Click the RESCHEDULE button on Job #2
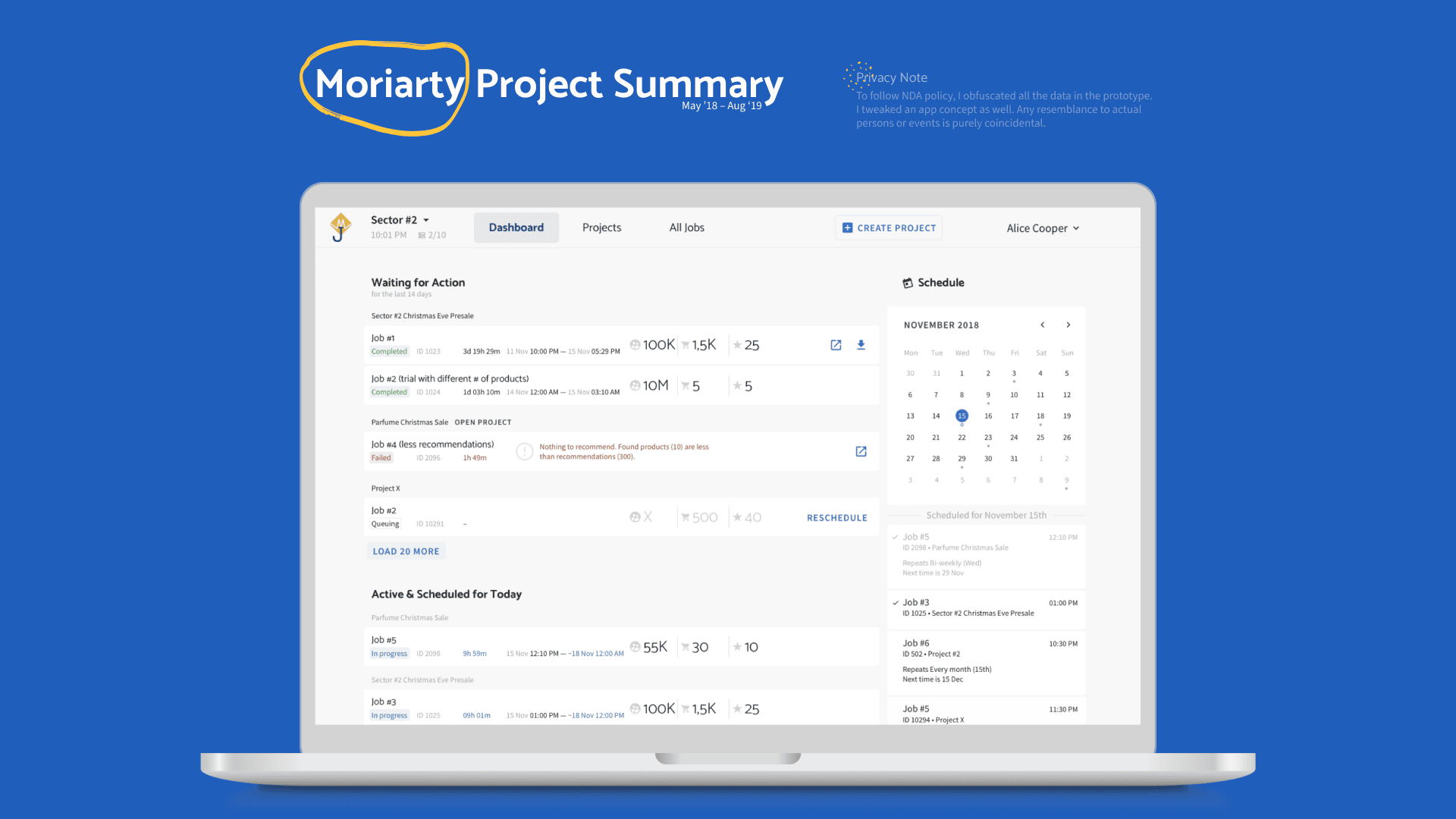Viewport: 1456px width, 819px height. 837,517
